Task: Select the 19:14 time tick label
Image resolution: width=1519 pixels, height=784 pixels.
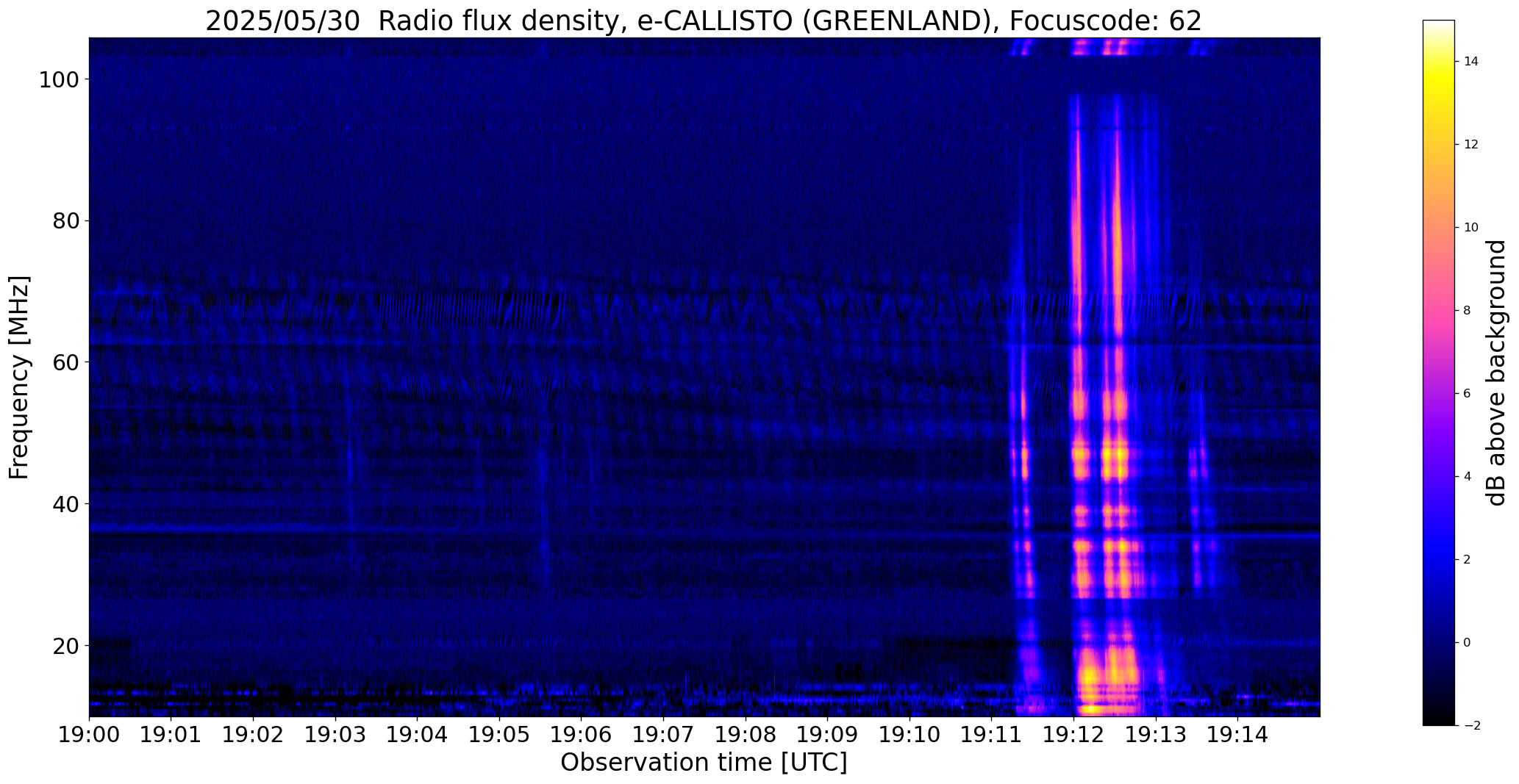Action: pyautogui.click(x=1237, y=734)
